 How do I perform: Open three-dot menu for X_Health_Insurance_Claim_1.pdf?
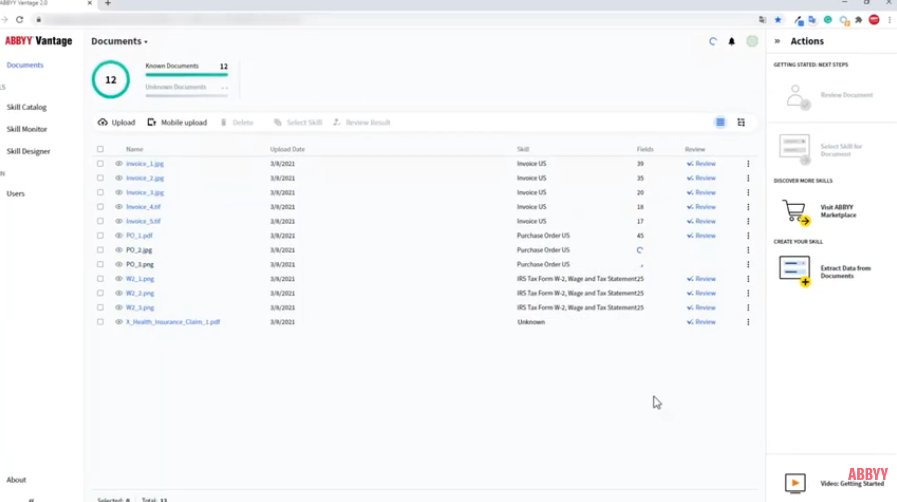coord(748,322)
